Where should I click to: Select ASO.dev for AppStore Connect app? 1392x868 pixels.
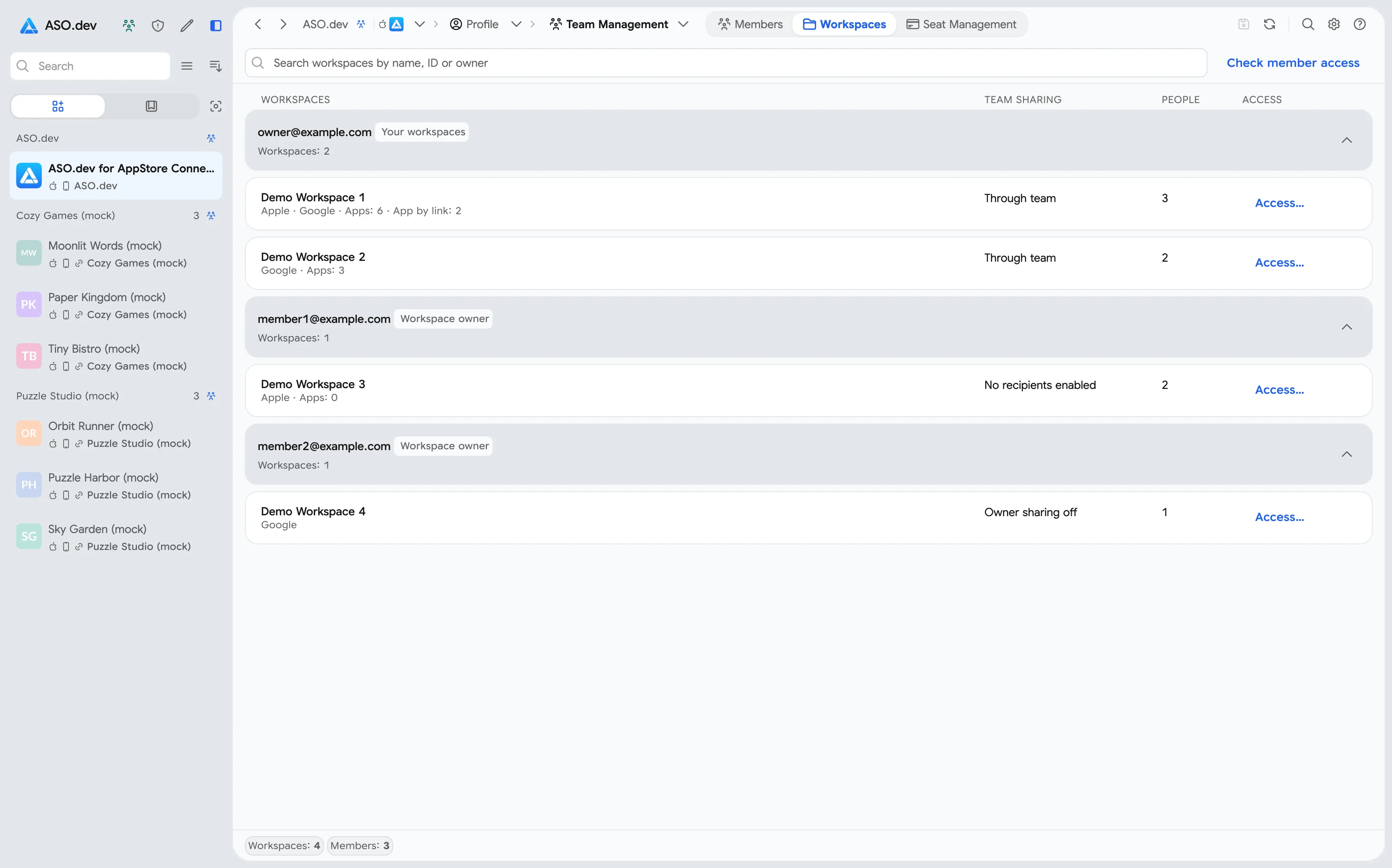tap(116, 176)
